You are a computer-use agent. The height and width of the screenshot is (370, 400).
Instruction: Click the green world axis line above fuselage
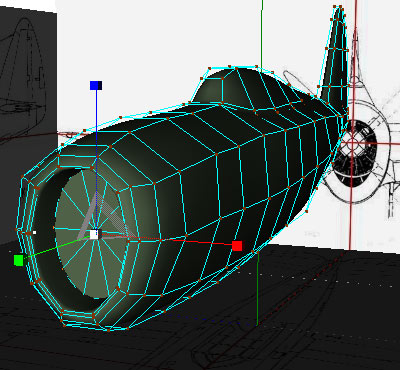262,33
